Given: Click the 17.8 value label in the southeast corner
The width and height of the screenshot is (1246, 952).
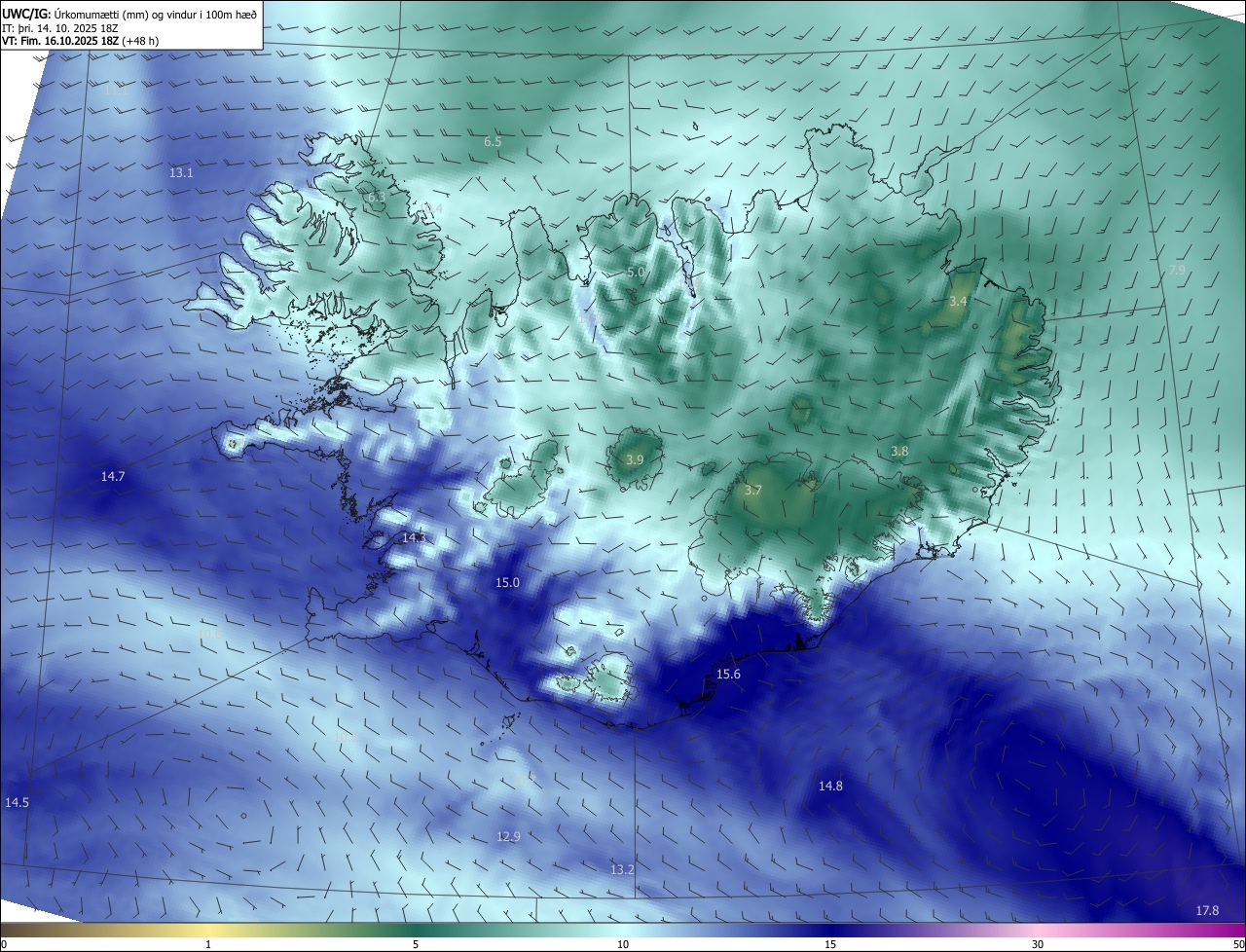Looking at the screenshot, I should click(x=1207, y=910).
